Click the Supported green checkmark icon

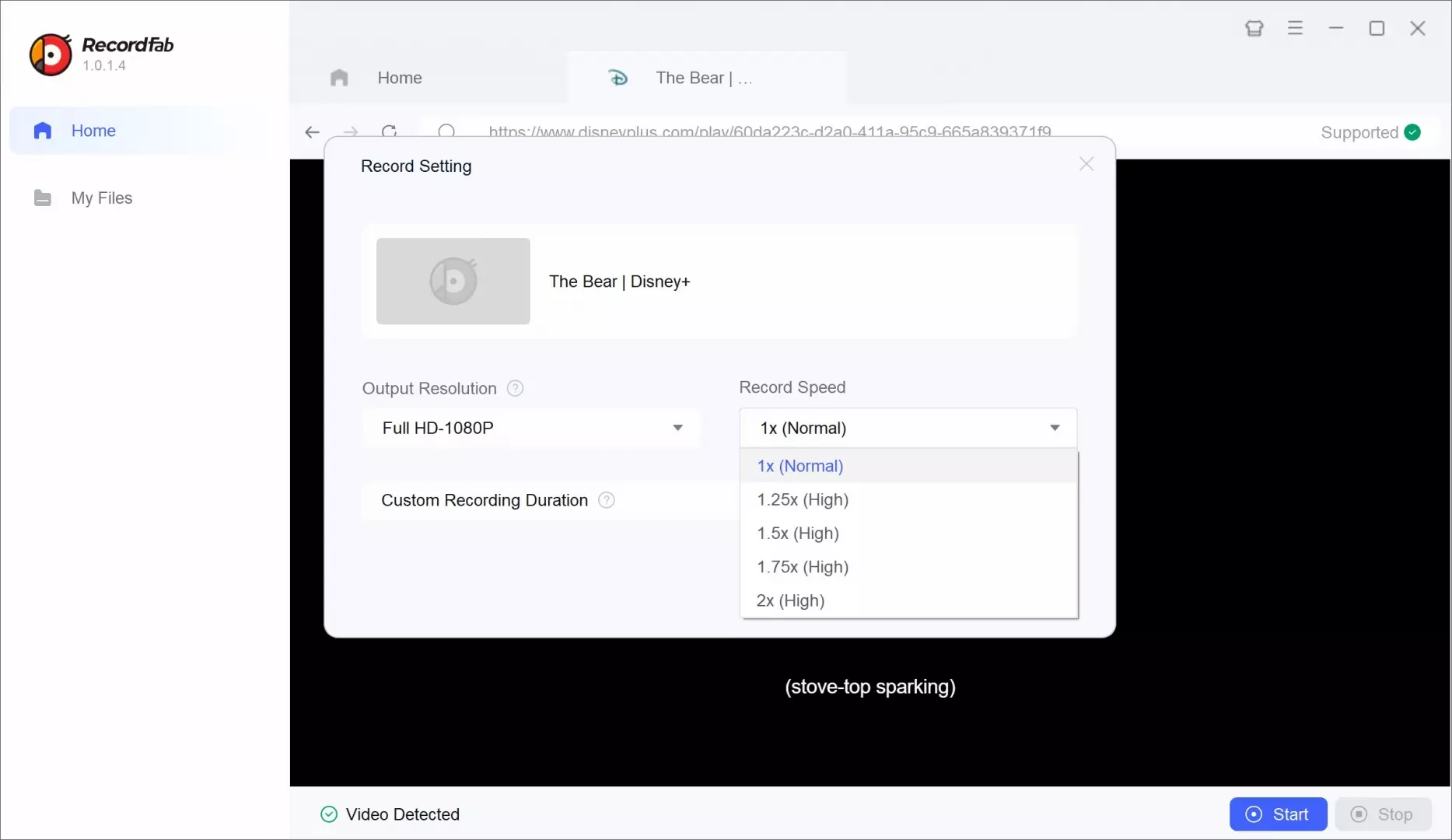pos(1413,132)
